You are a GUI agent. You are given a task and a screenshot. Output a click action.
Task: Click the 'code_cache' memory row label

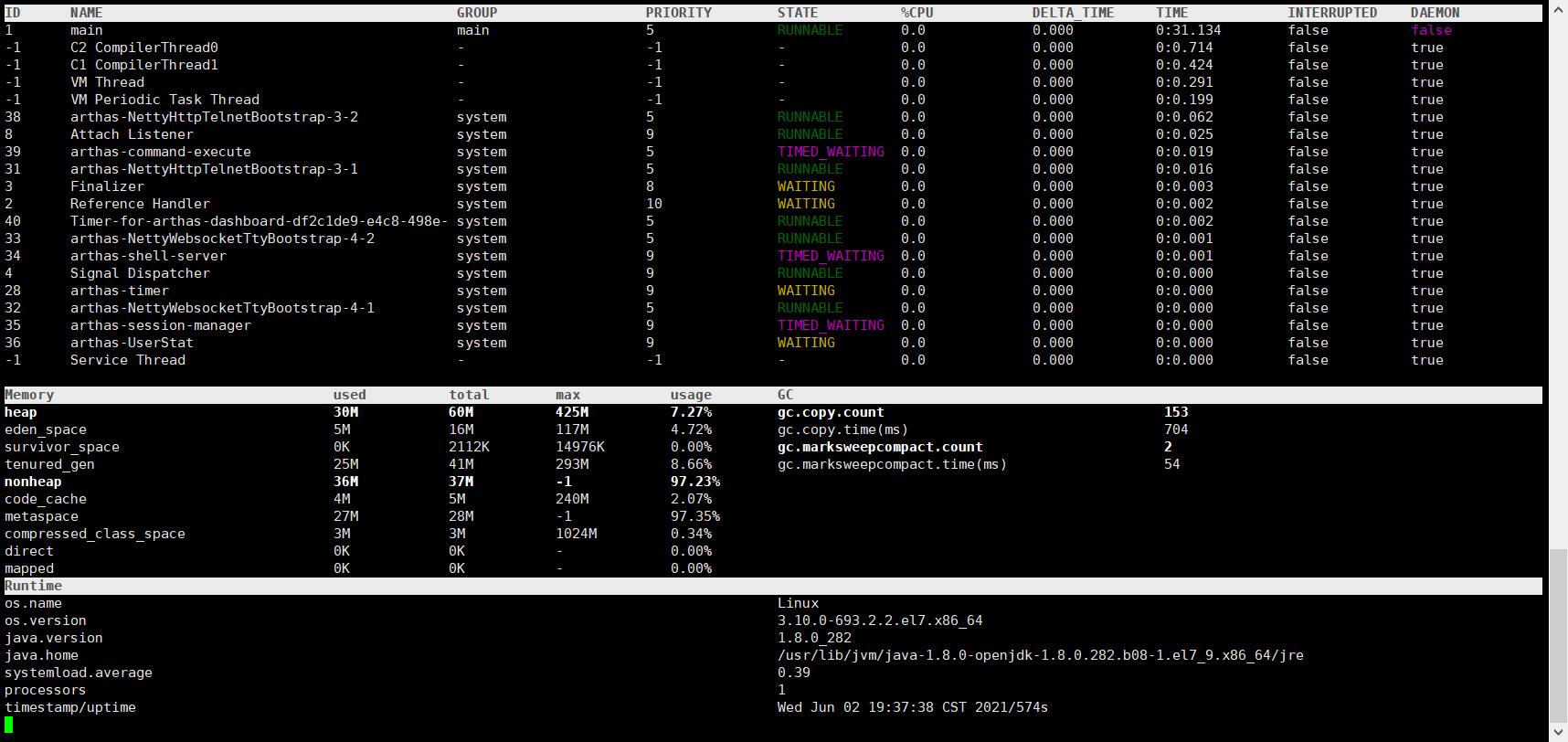[46, 499]
